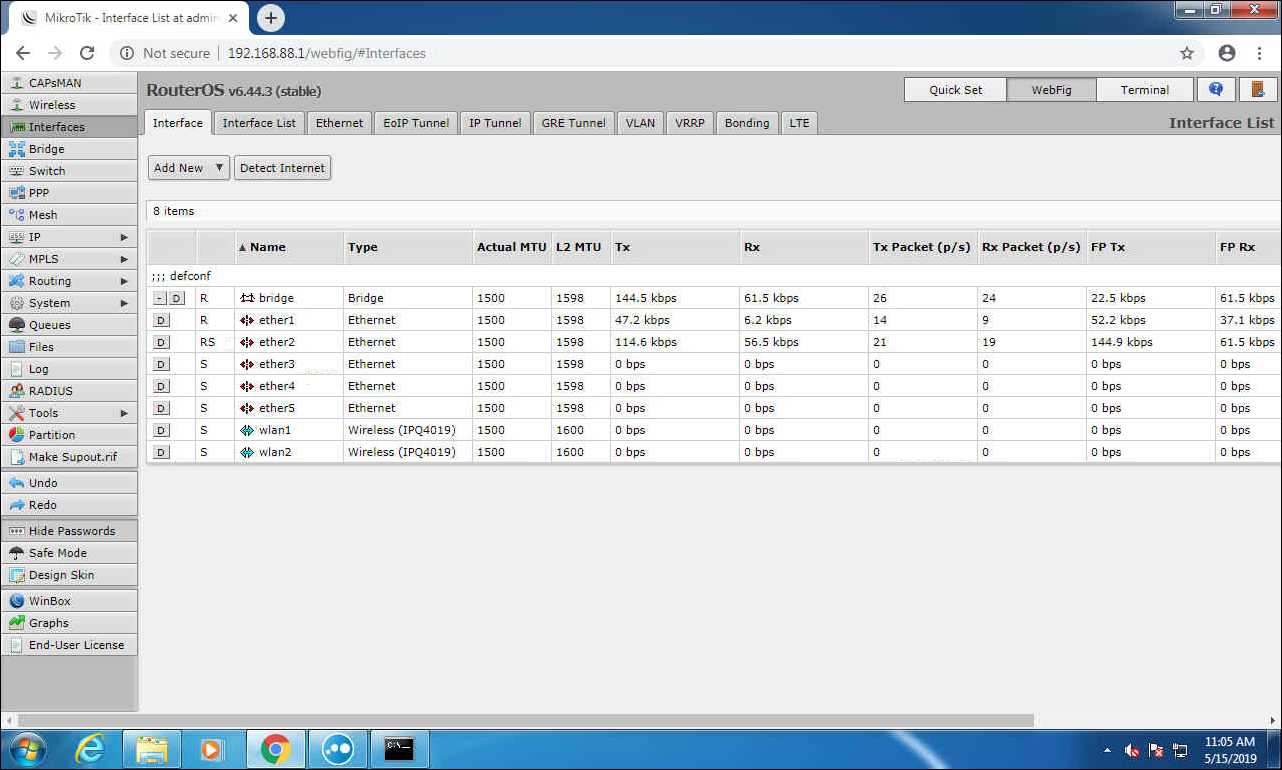Open the Switch section
The width and height of the screenshot is (1282, 770).
69,171
